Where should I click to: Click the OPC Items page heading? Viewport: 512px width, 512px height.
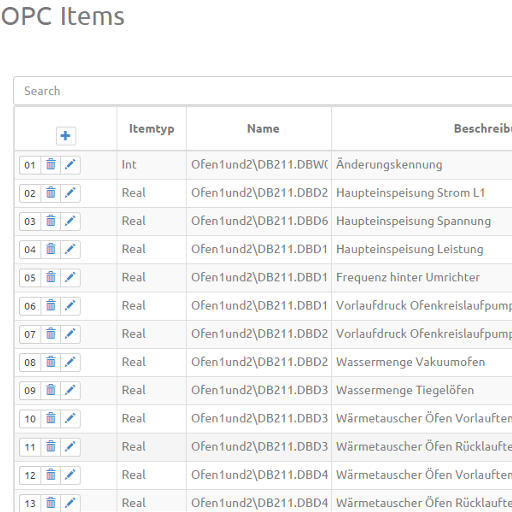pyautogui.click(x=63, y=16)
